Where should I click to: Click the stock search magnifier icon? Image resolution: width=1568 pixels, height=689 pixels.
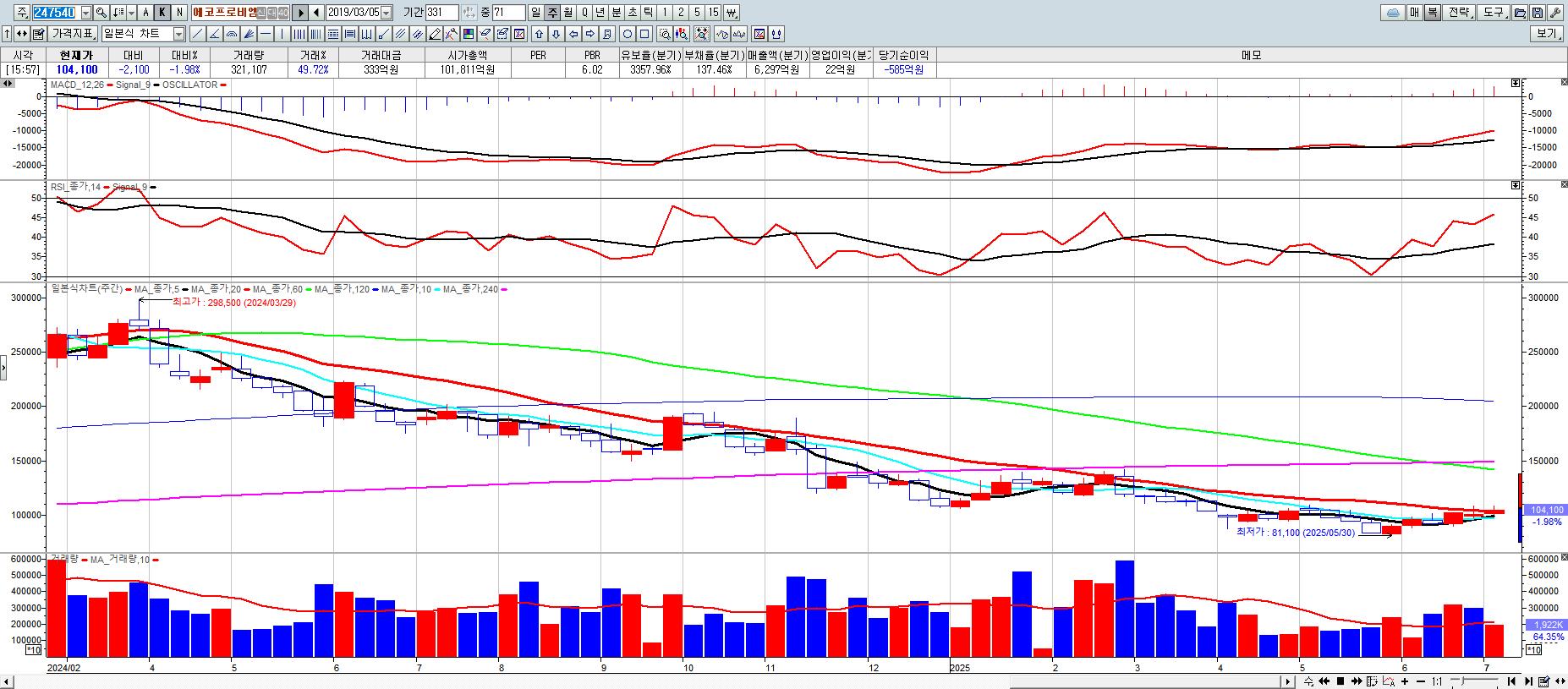coord(101,13)
